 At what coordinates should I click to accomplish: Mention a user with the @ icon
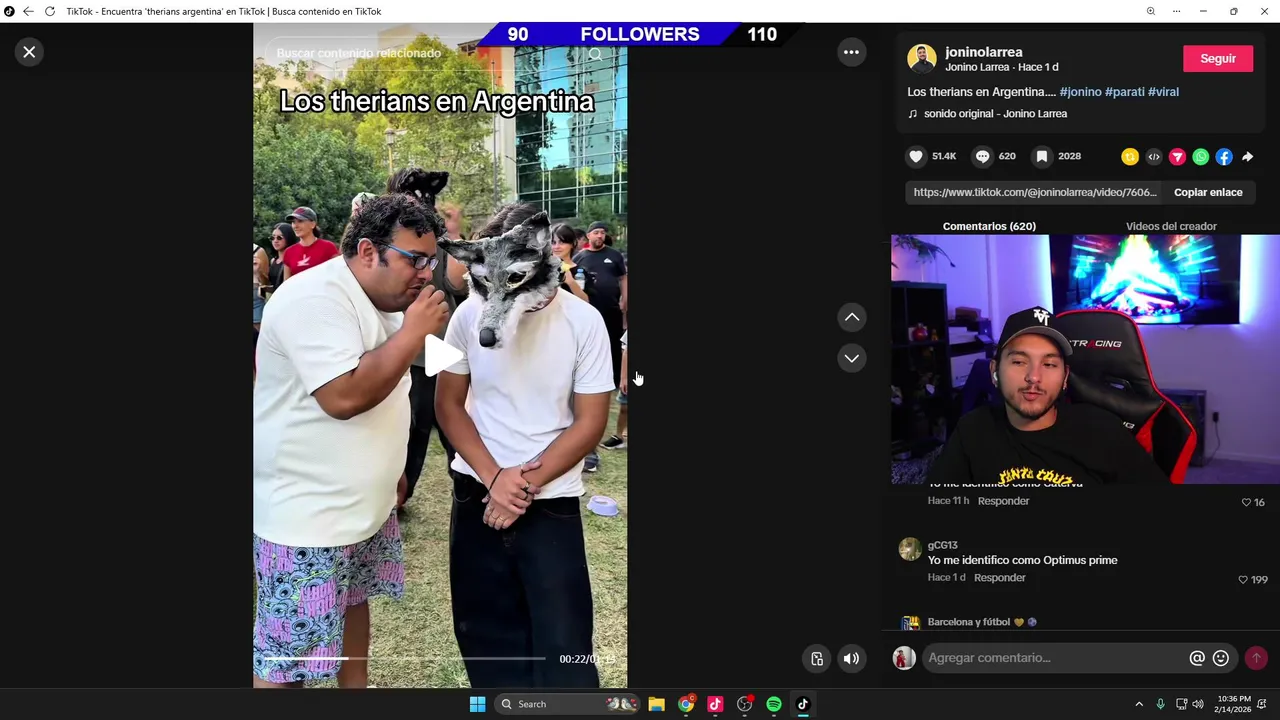pyautogui.click(x=1197, y=658)
